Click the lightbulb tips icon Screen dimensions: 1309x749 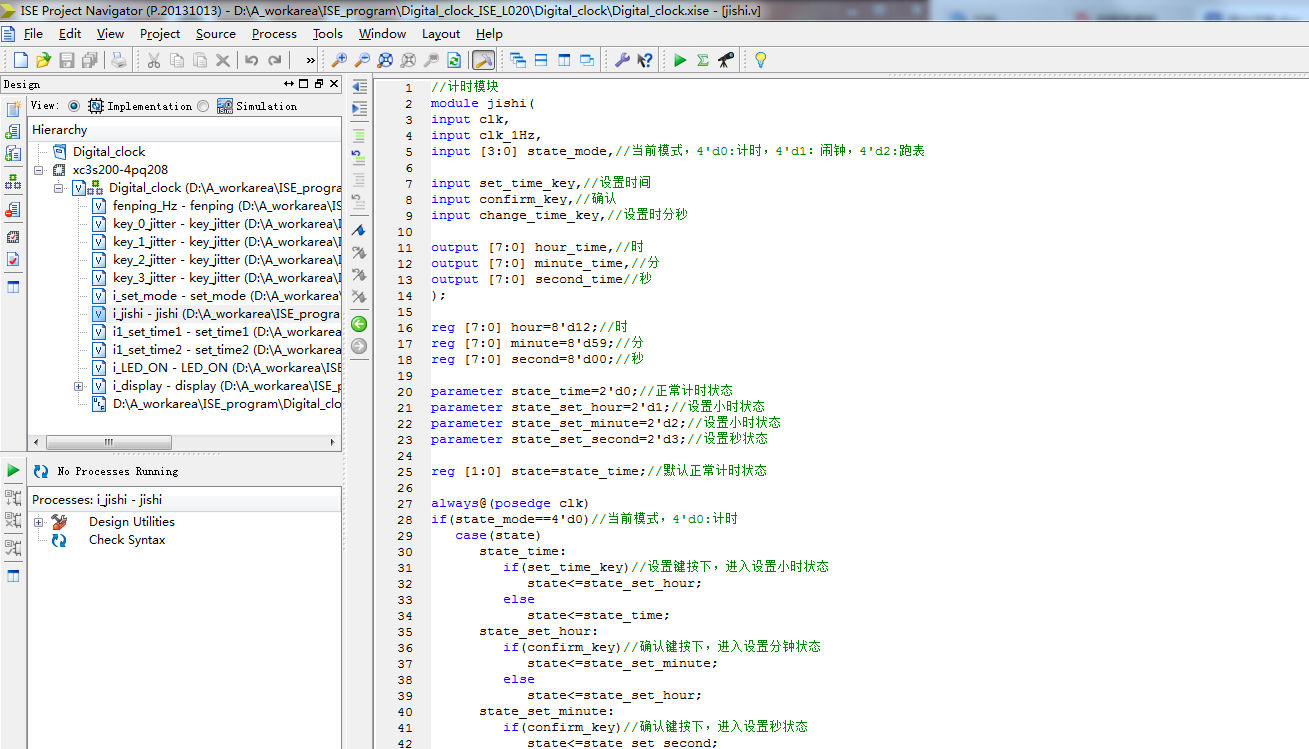coord(760,60)
